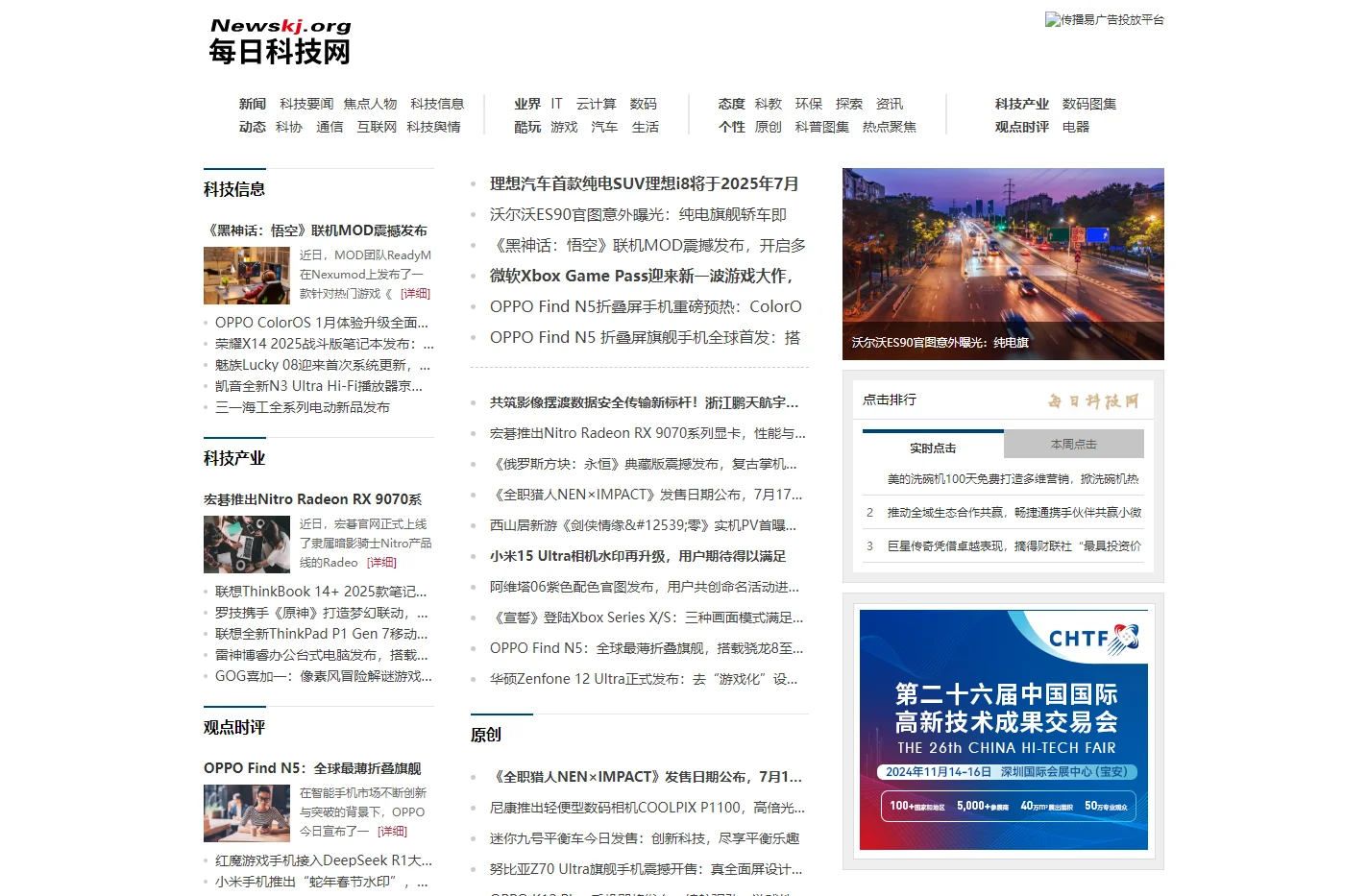Select the 云计算 navigation link
1368x896 pixels.
coord(596,104)
